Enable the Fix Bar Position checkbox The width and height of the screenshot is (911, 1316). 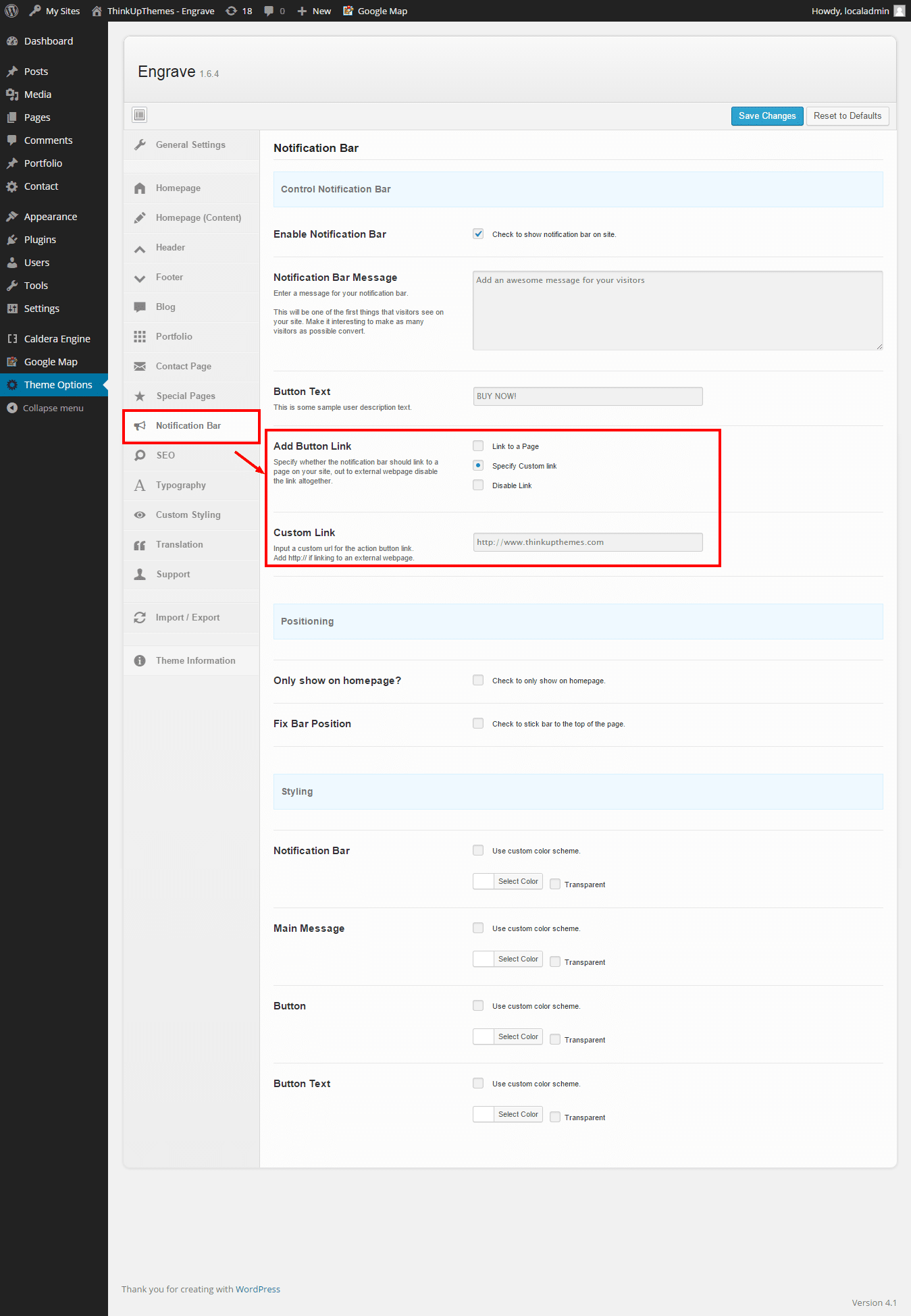478,724
